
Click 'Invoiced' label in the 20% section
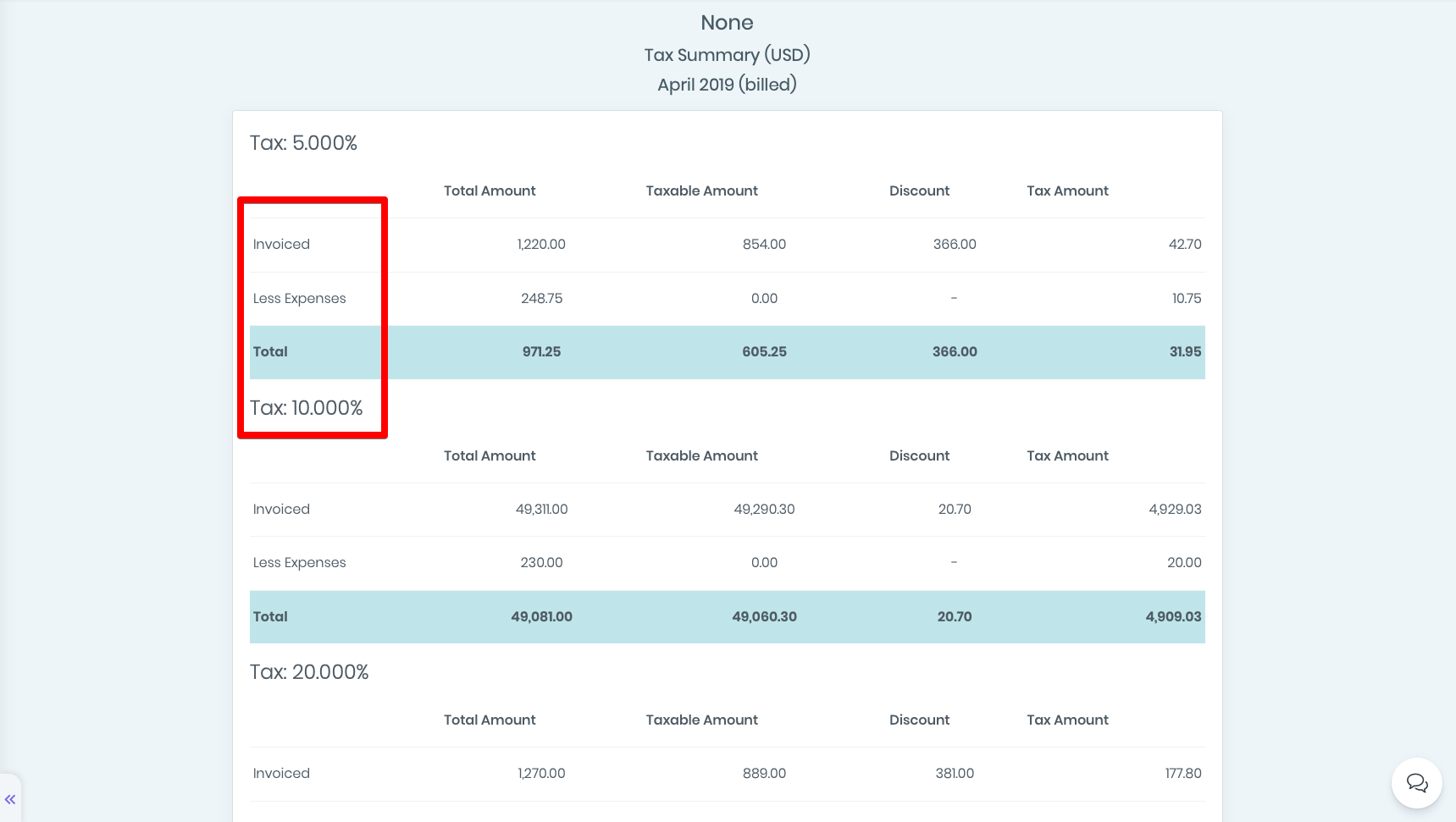(x=281, y=774)
